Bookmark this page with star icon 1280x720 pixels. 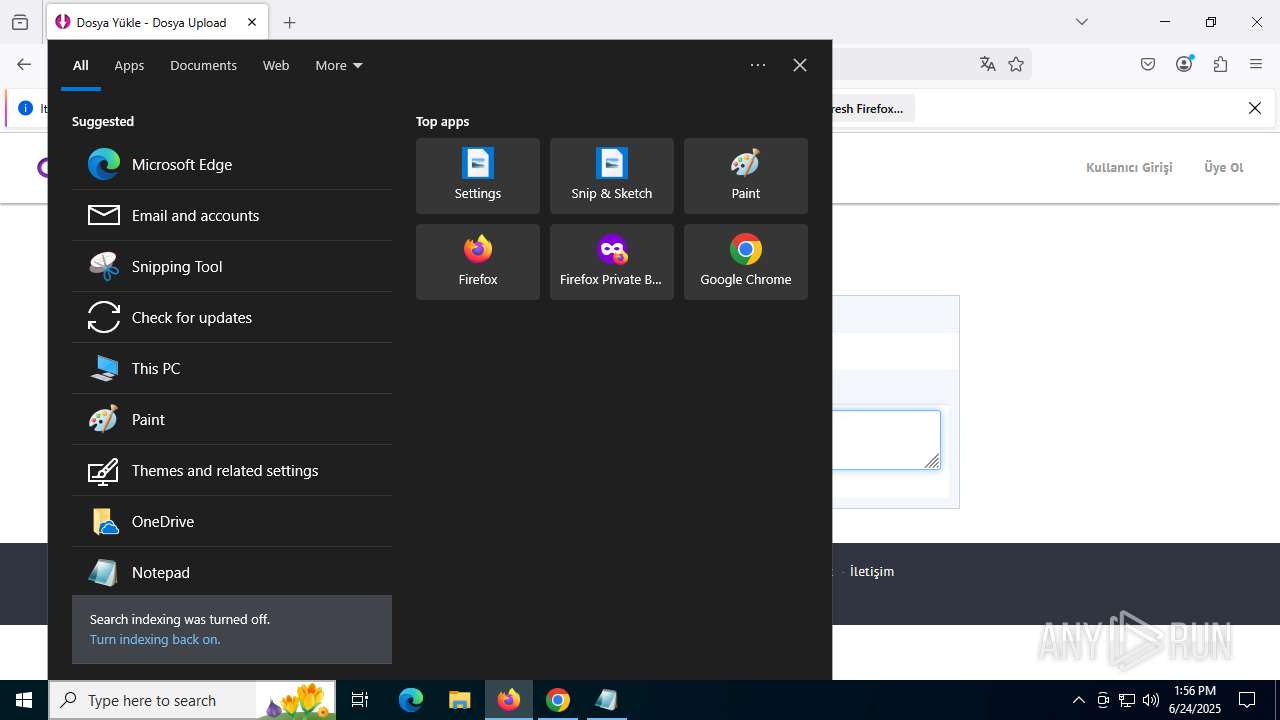click(x=1016, y=64)
